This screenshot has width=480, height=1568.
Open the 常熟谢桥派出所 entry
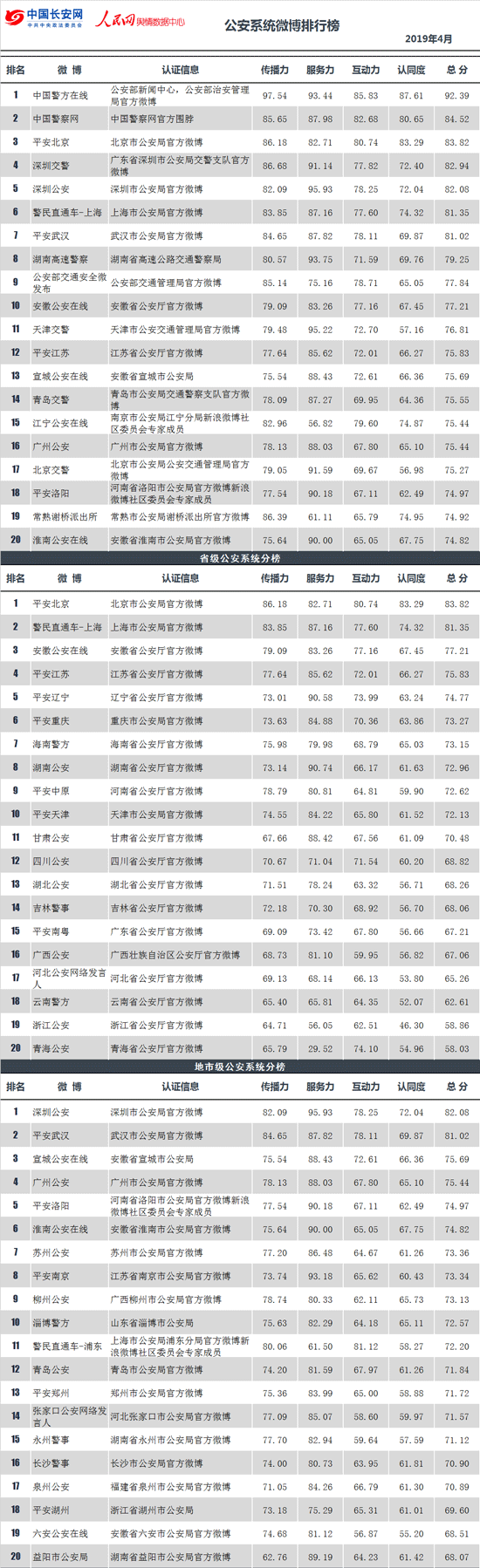click(65, 516)
